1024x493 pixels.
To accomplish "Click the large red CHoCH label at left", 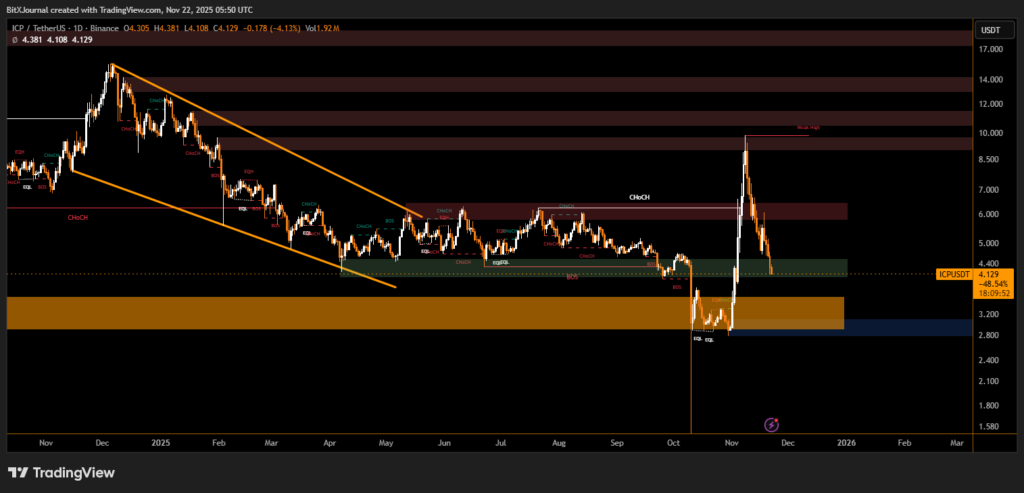I will (x=76, y=217).
